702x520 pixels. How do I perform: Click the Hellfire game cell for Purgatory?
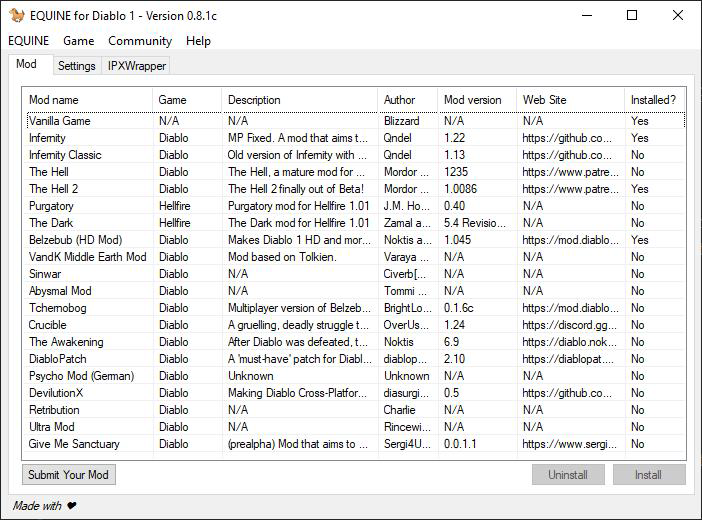pyautogui.click(x=175, y=206)
